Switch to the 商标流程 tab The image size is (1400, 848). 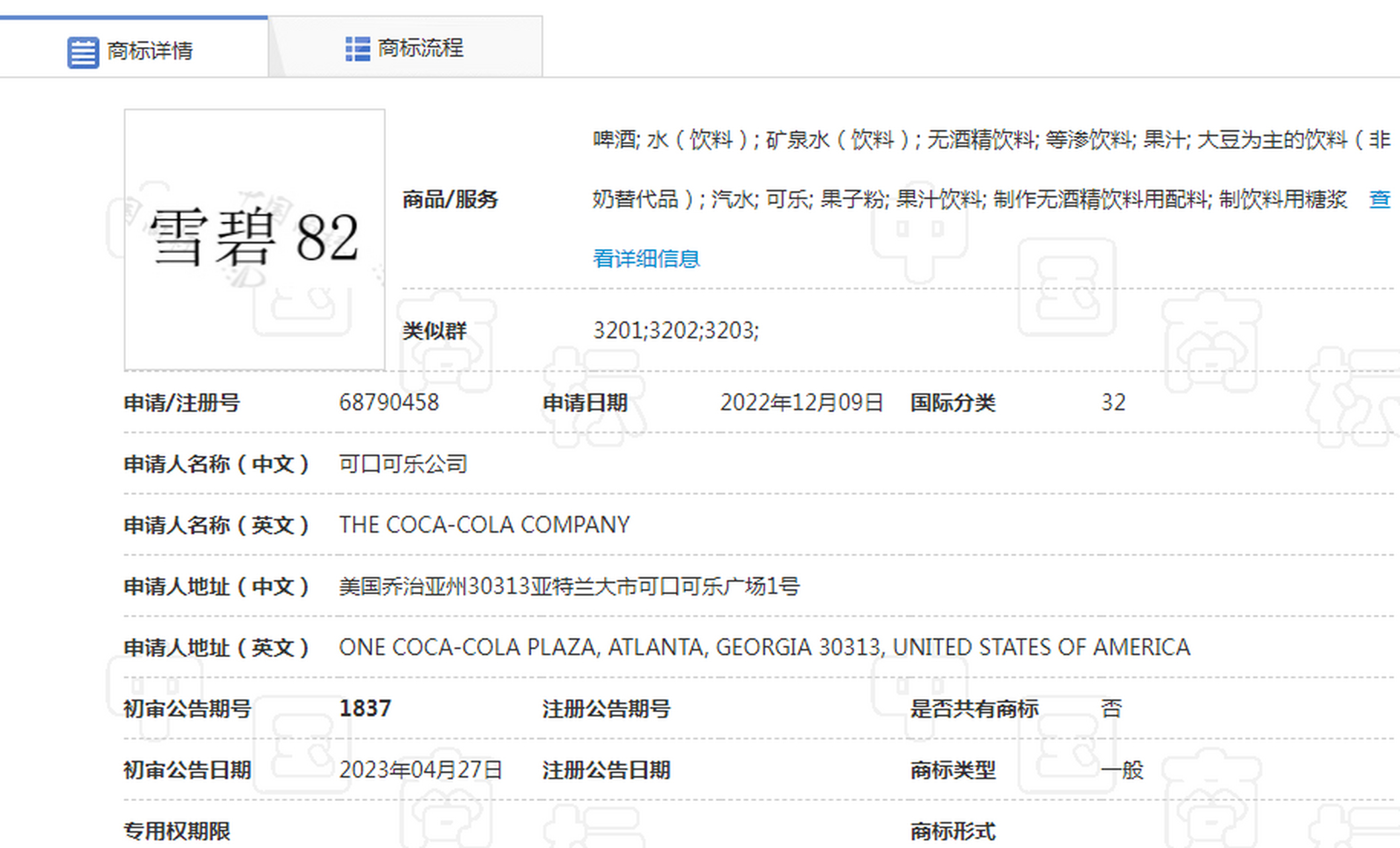click(x=405, y=48)
